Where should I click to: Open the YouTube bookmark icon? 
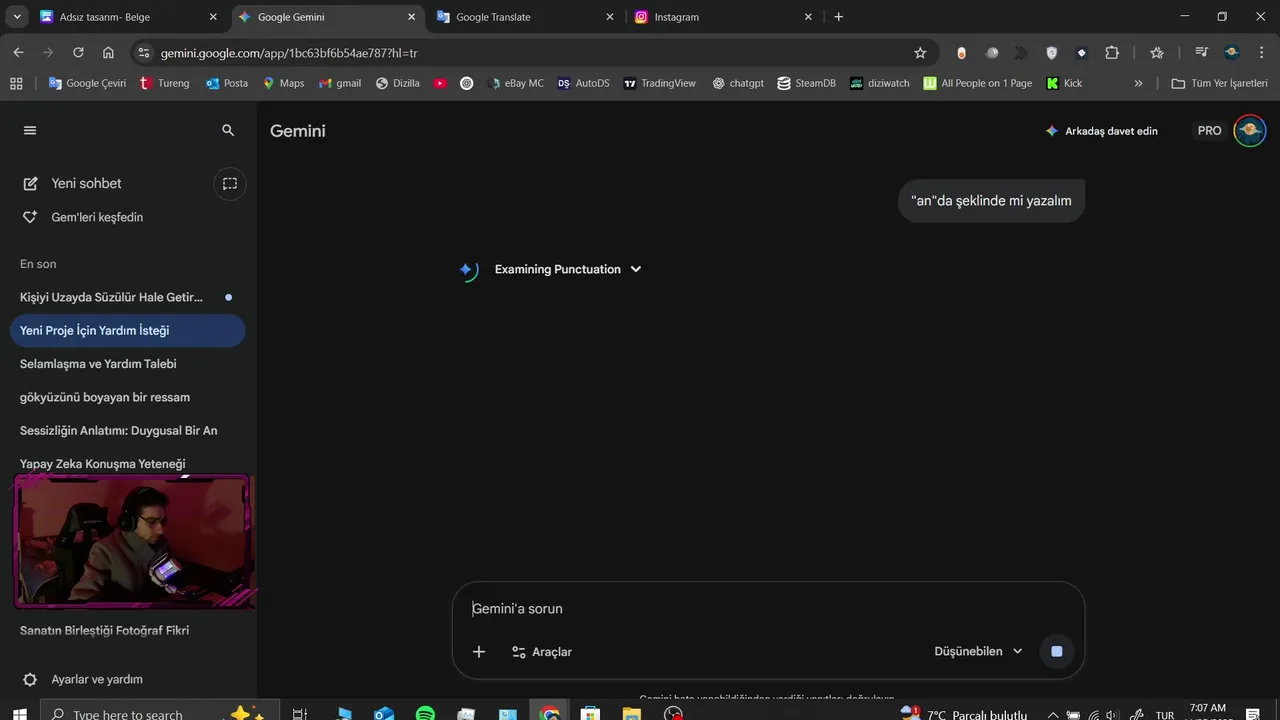(x=440, y=83)
